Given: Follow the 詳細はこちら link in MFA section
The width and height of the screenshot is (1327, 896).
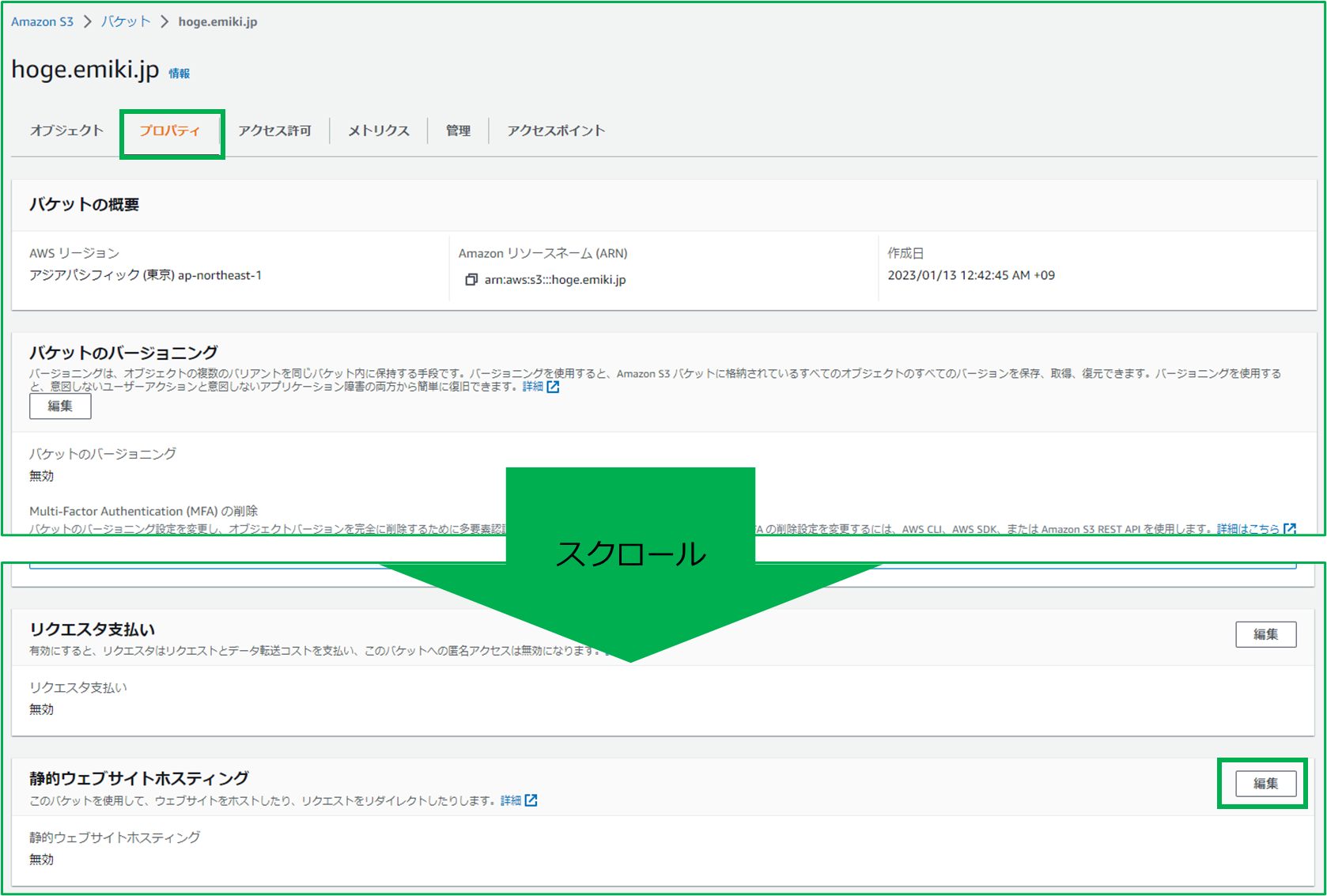Looking at the screenshot, I should 1248,528.
